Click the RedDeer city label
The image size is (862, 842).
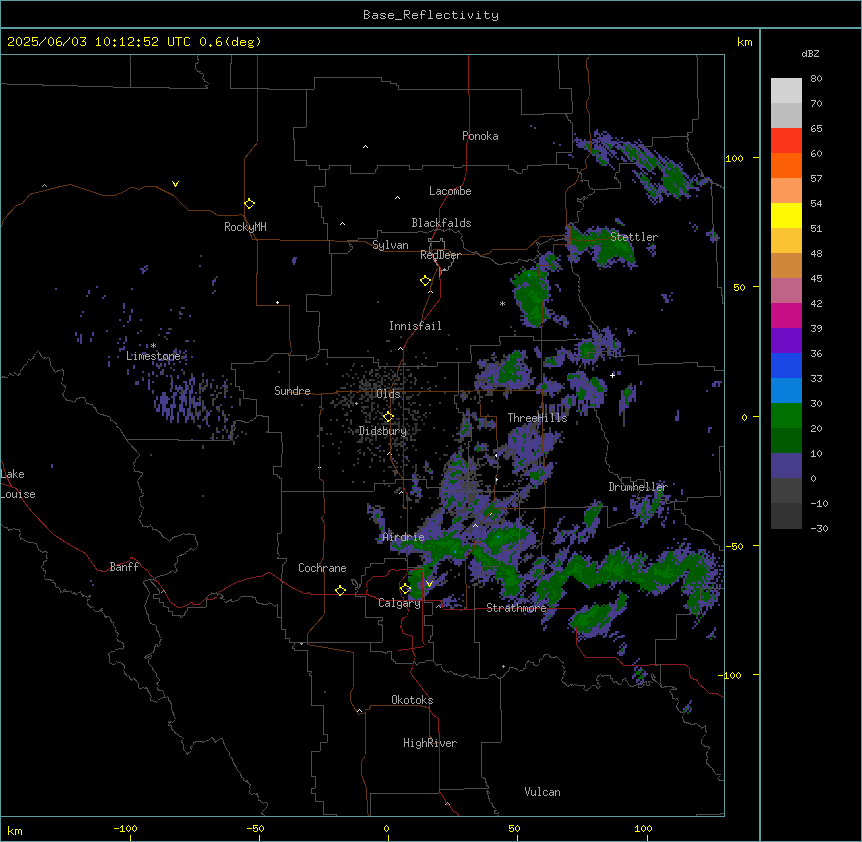(x=440, y=255)
